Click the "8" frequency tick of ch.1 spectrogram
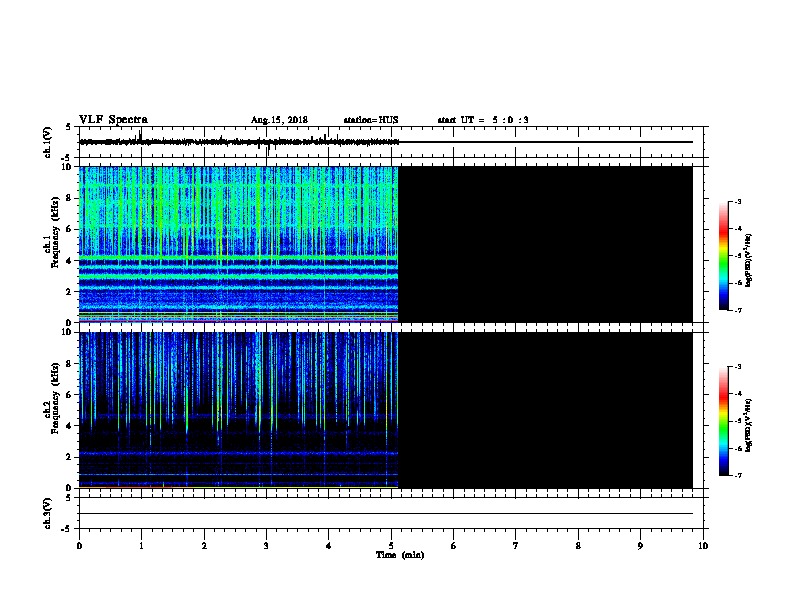 pyautogui.click(x=69, y=198)
